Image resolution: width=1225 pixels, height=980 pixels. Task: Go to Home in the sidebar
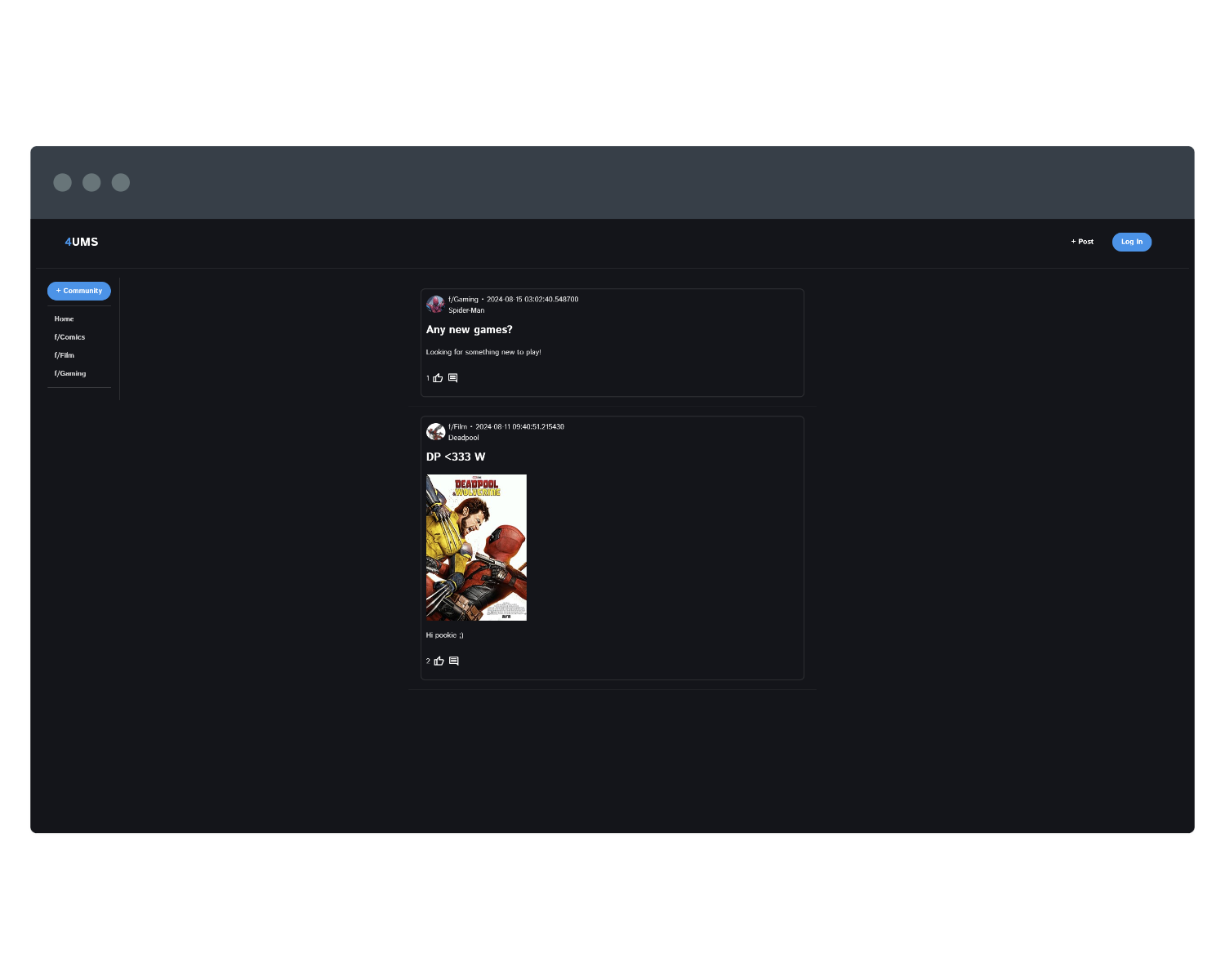pyautogui.click(x=64, y=319)
